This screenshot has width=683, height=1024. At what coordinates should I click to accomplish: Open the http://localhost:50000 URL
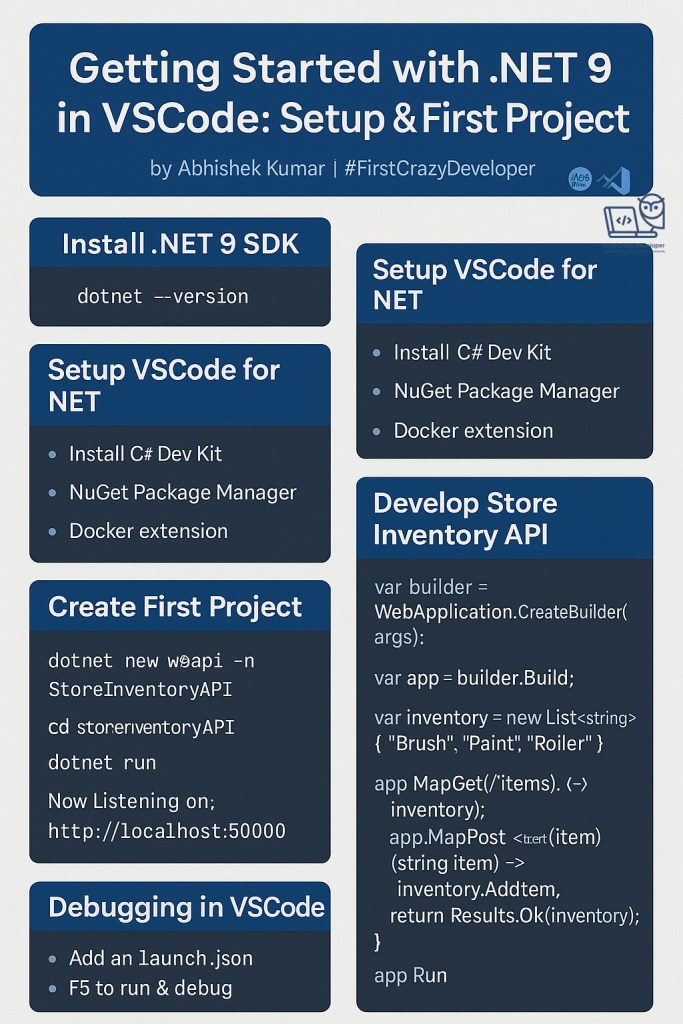(x=166, y=831)
